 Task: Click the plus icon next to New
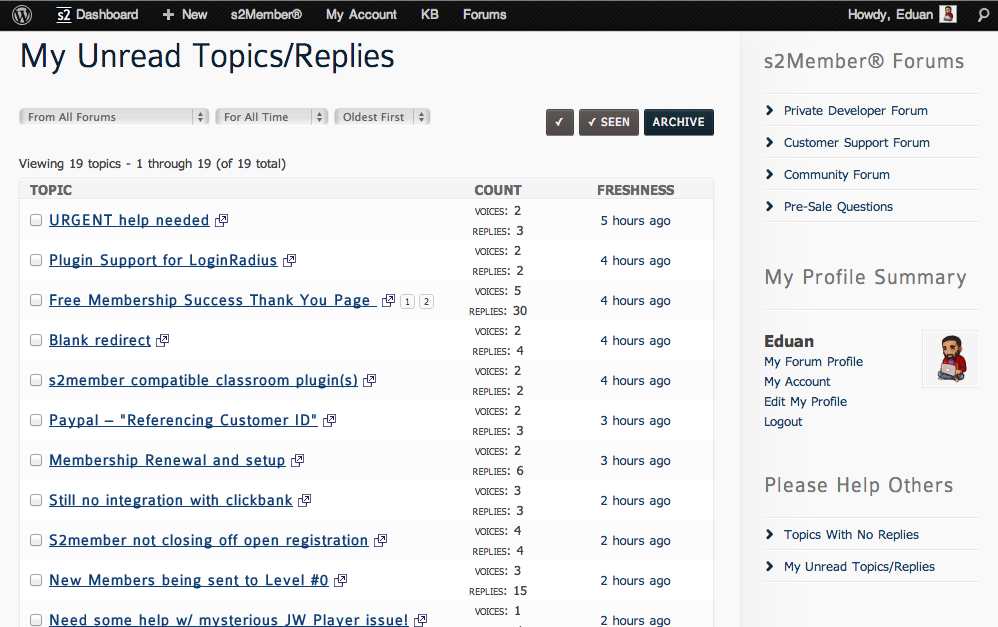click(168, 15)
